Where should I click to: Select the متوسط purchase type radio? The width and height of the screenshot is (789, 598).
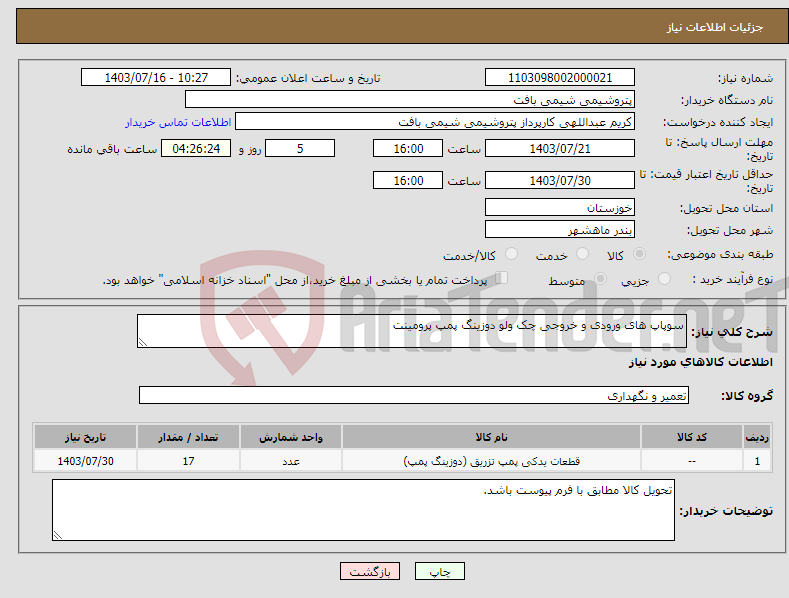(600, 278)
